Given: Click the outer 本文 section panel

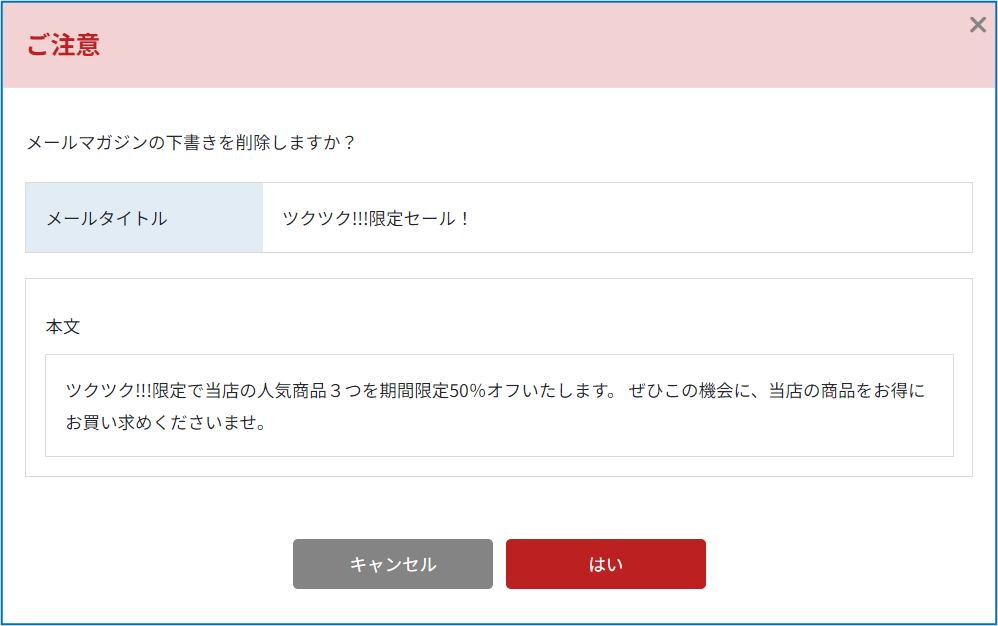Looking at the screenshot, I should click(499, 377).
